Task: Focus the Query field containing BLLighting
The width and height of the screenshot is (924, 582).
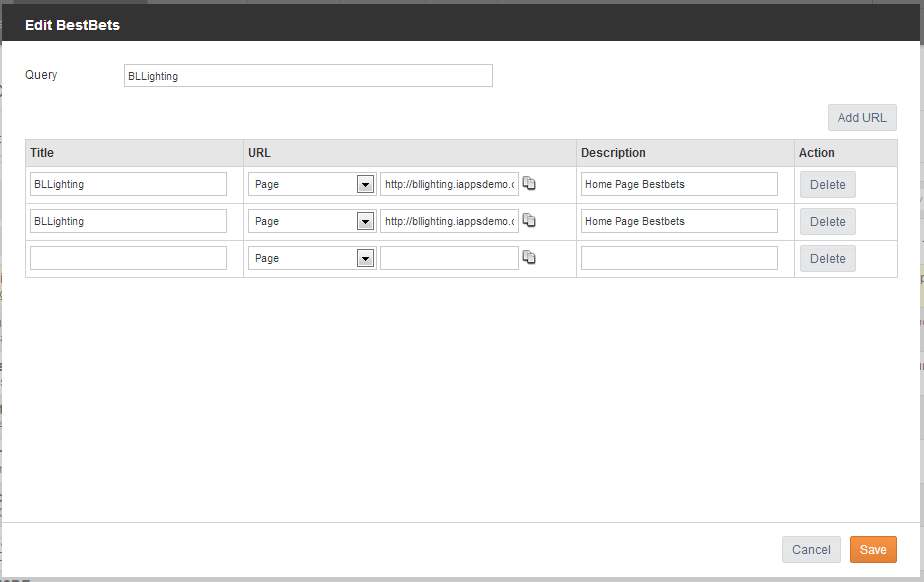Action: click(308, 76)
